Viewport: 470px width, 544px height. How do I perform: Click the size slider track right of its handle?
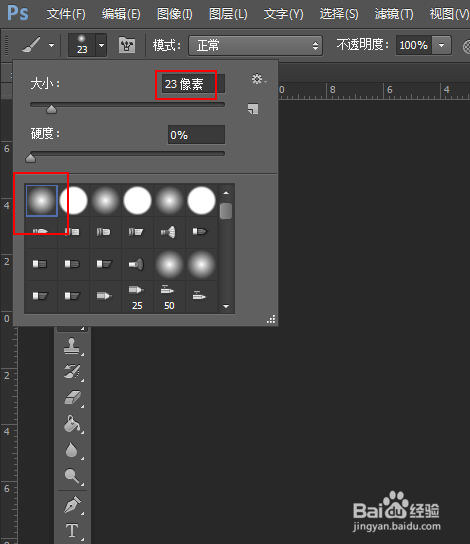pyautogui.click(x=140, y=104)
